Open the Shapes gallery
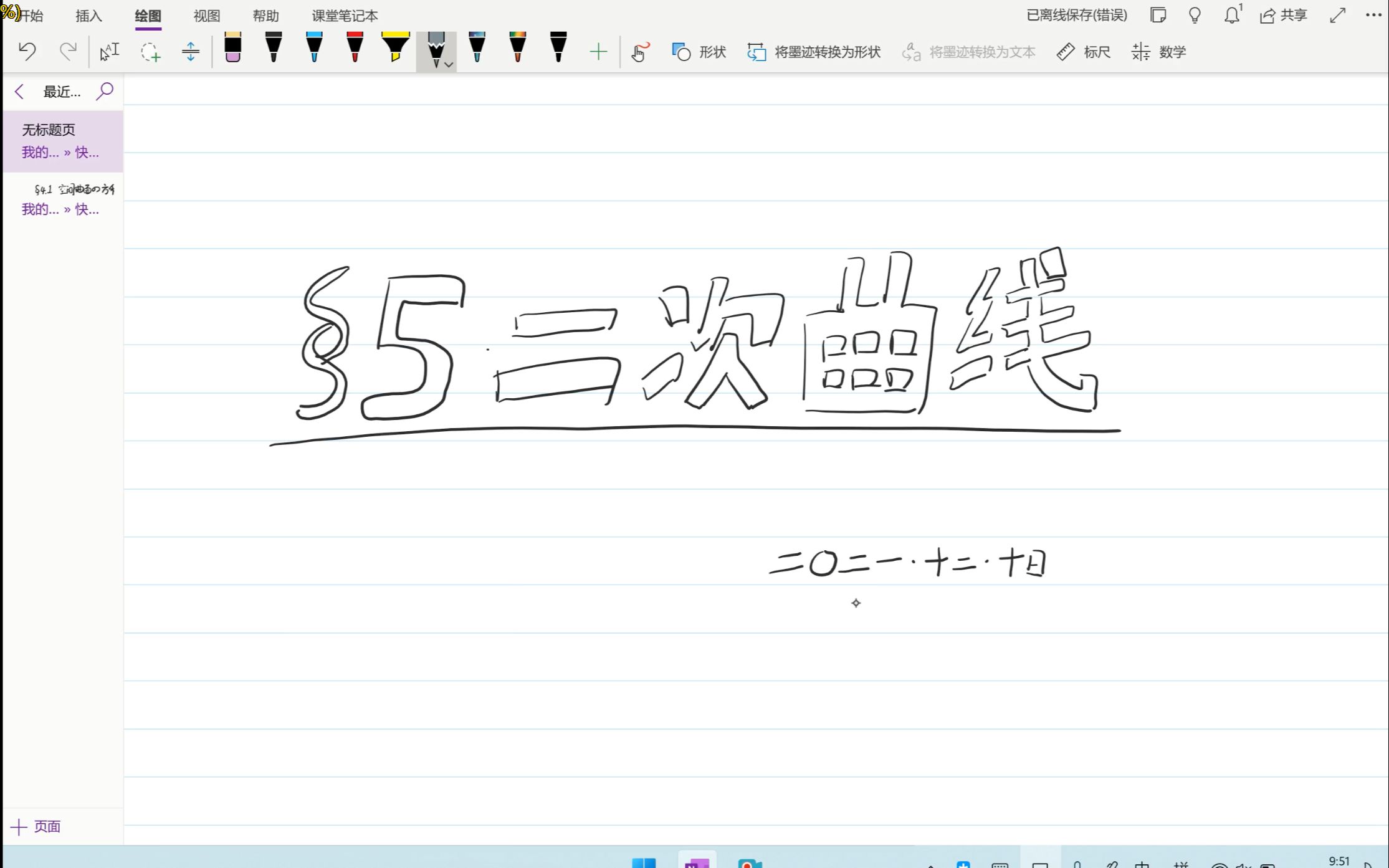 699,52
